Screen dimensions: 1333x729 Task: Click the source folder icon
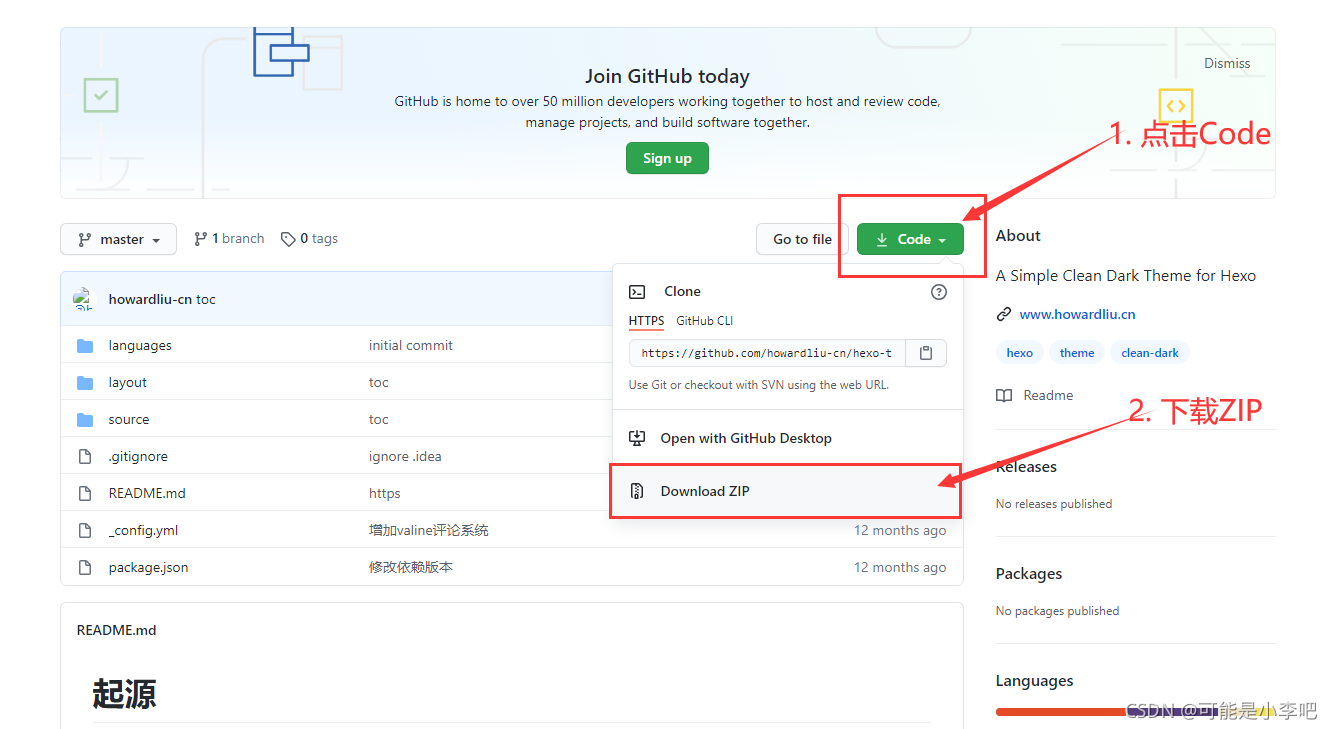tap(85, 419)
